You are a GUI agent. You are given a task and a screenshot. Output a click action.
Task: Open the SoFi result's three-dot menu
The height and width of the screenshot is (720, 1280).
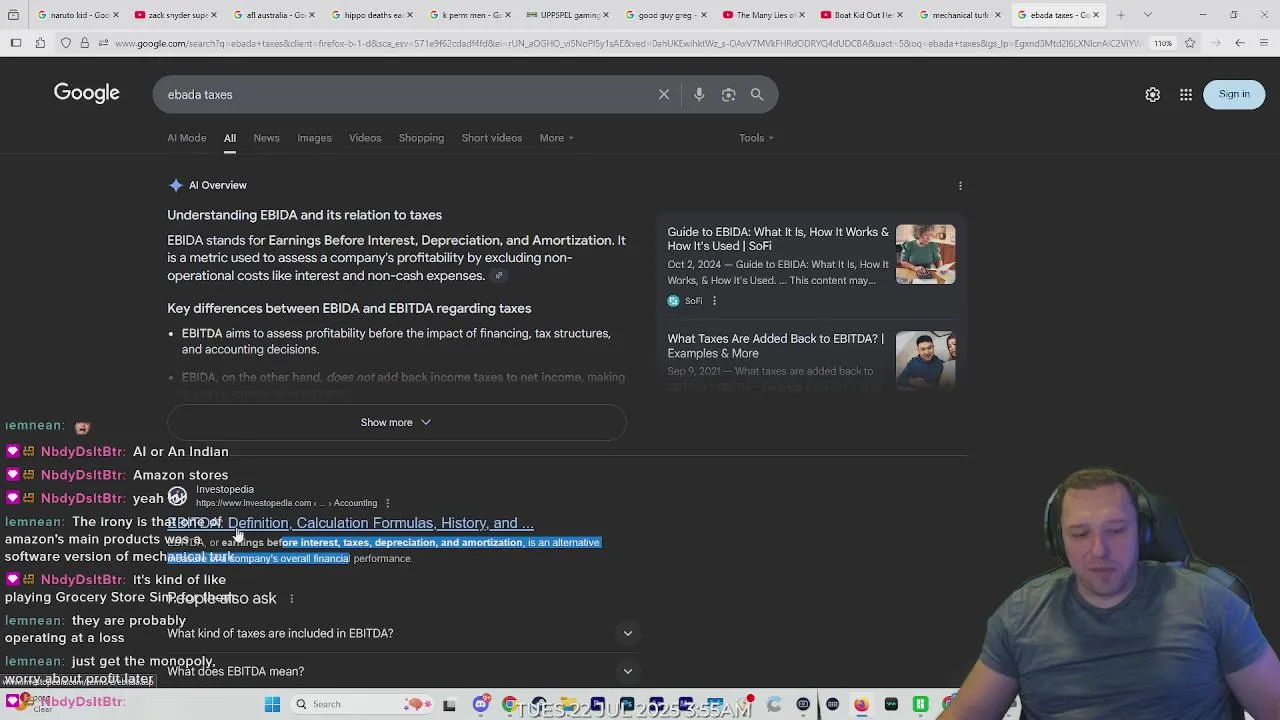713,301
